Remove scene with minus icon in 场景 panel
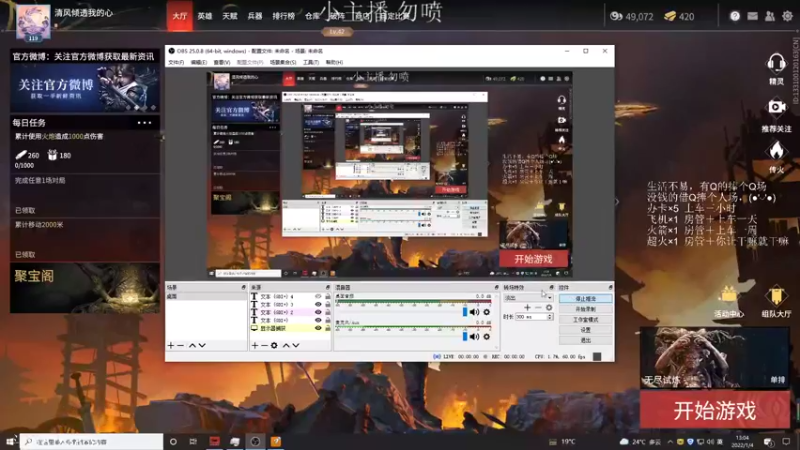Image resolution: width=800 pixels, height=450 pixels. [180, 345]
